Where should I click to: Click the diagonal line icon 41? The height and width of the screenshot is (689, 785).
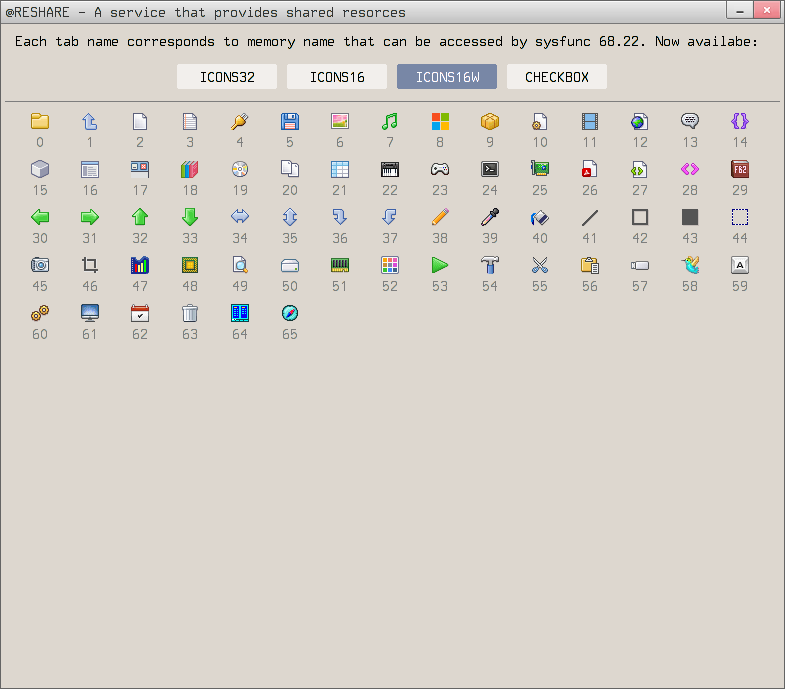pyautogui.click(x=590, y=217)
